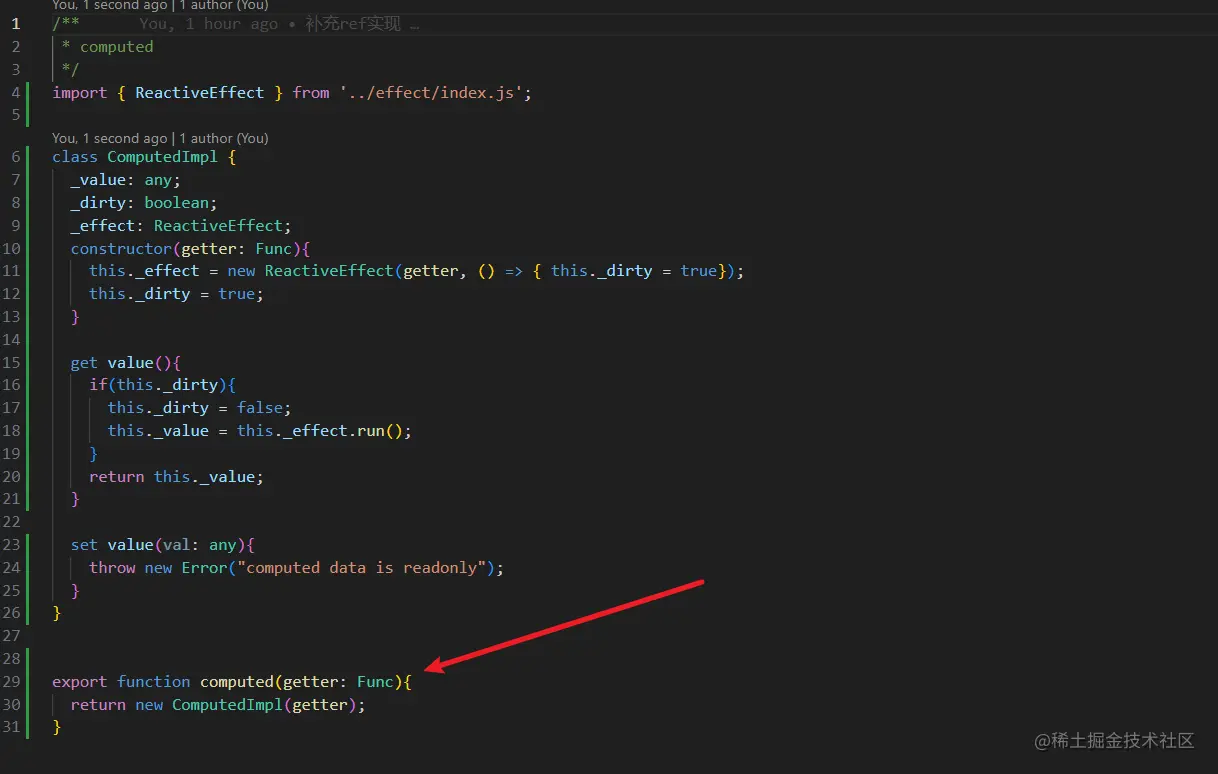
Task: Click line number 23 in the gutter
Action: click(11, 545)
